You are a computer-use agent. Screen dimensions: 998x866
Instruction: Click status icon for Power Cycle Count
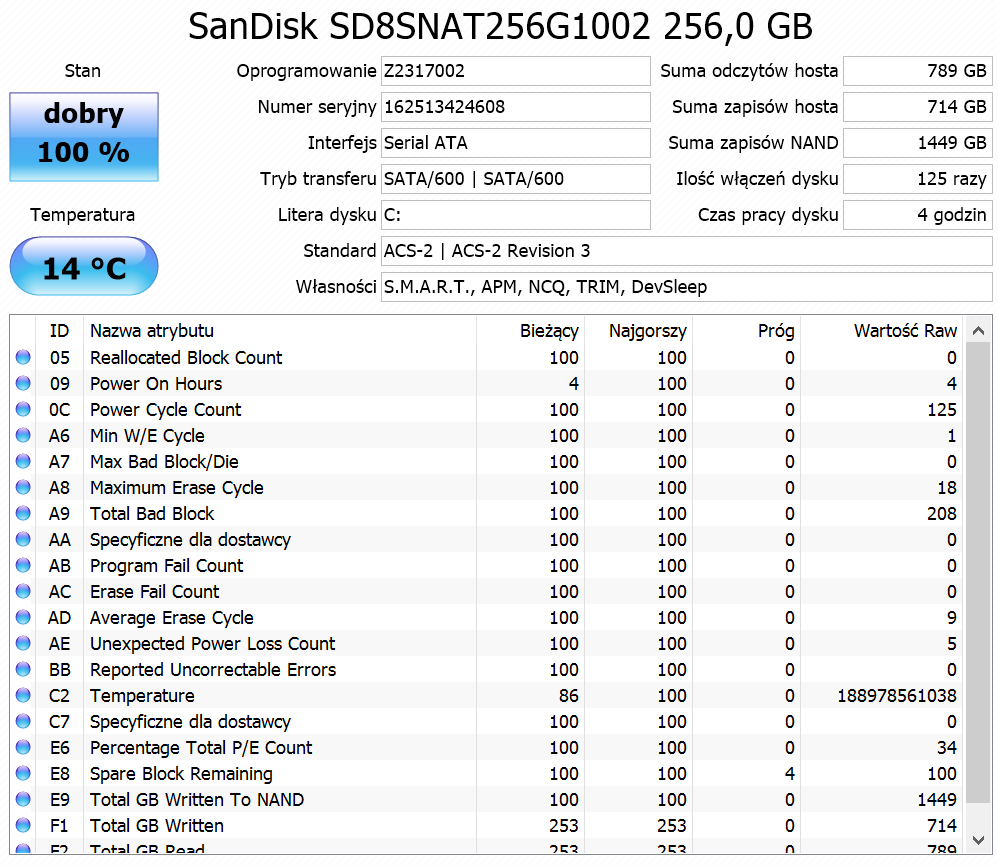click(23, 409)
